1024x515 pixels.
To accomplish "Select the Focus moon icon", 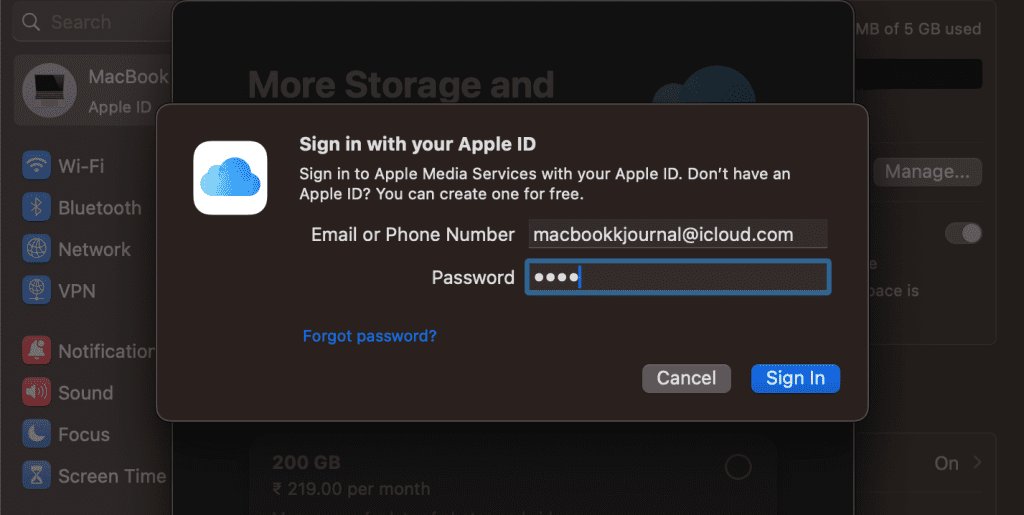I will click(x=37, y=434).
